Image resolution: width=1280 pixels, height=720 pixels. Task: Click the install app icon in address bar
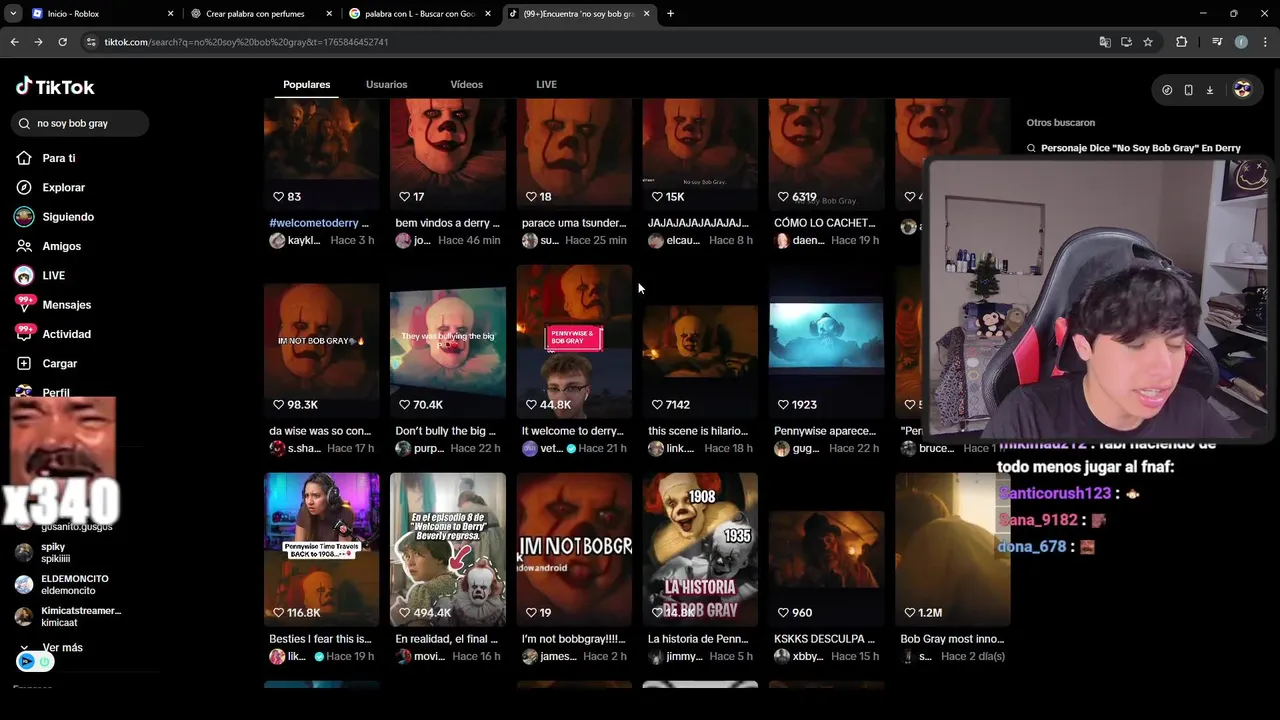click(x=1126, y=42)
